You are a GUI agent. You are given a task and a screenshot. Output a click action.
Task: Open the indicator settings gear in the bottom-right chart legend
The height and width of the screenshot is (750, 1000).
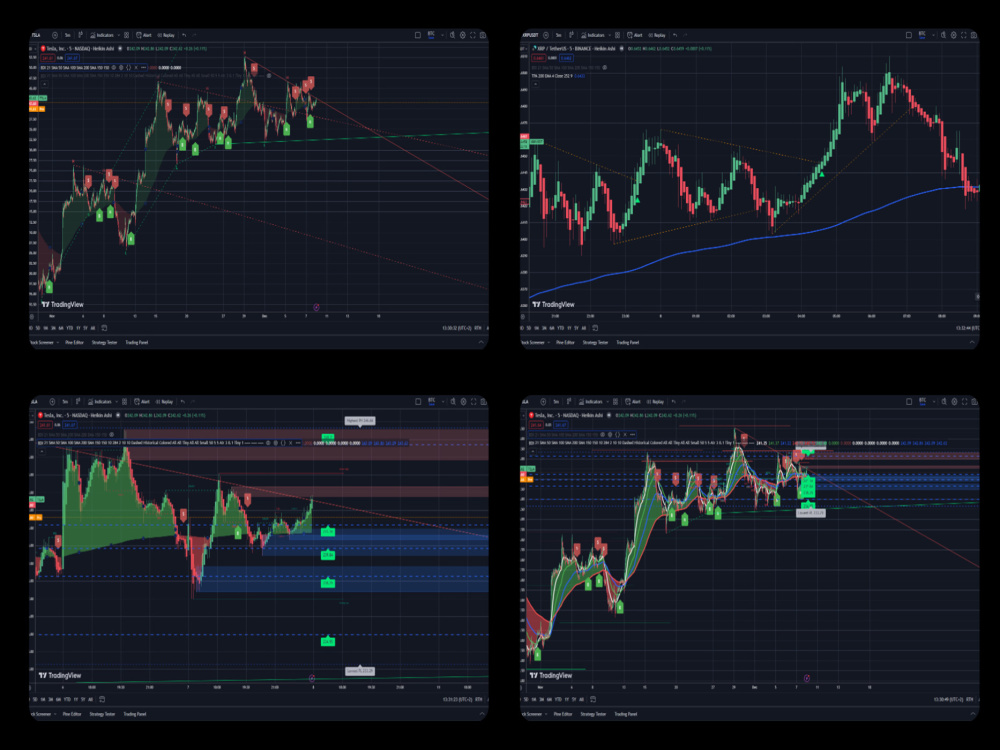(610, 435)
